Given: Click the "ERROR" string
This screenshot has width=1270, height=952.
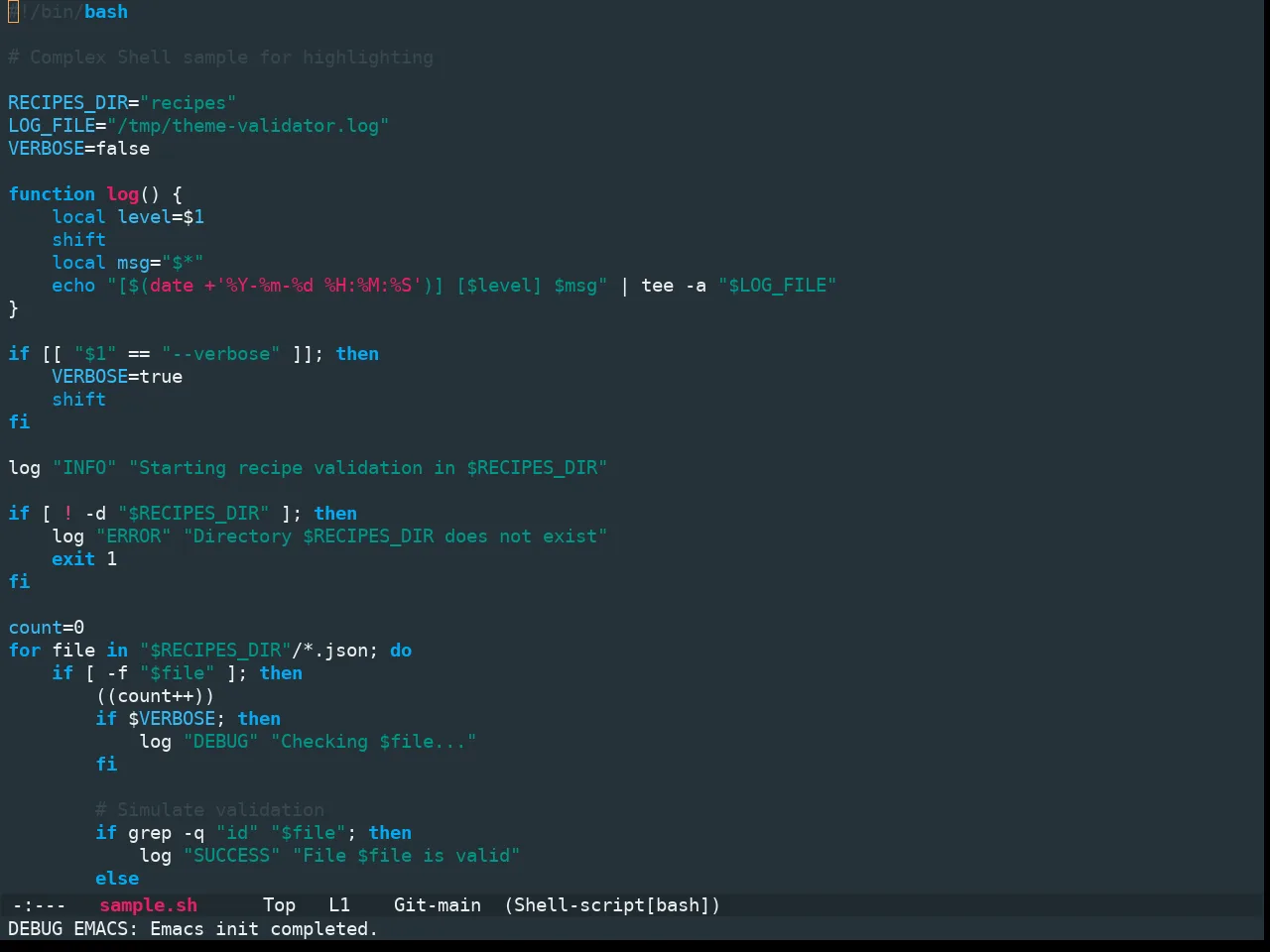Looking at the screenshot, I should pyautogui.click(x=134, y=536).
